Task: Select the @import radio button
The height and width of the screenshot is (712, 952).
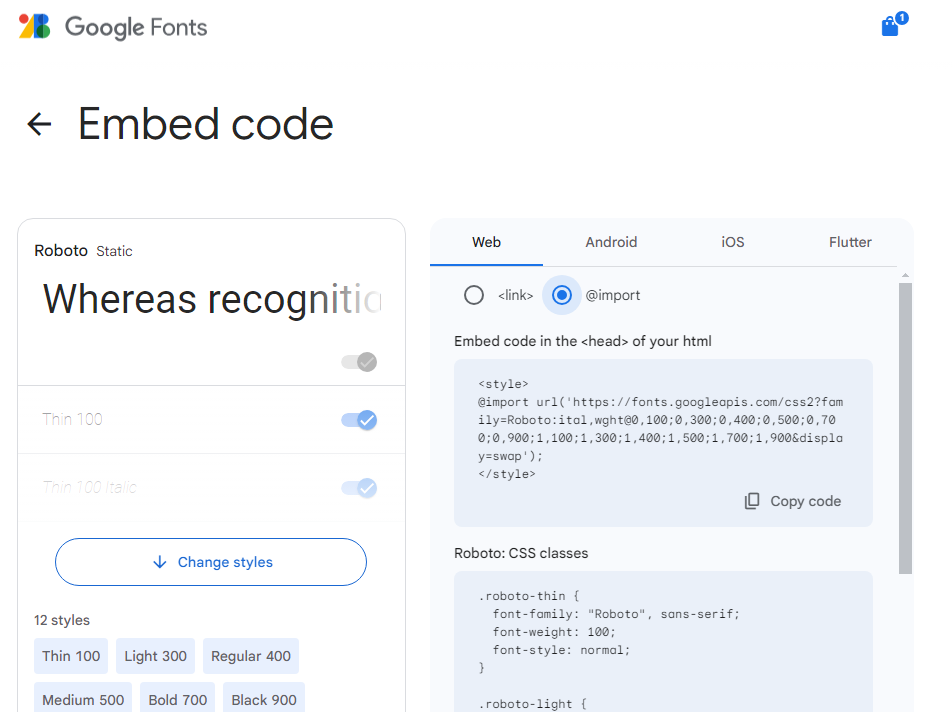Action: (561, 294)
